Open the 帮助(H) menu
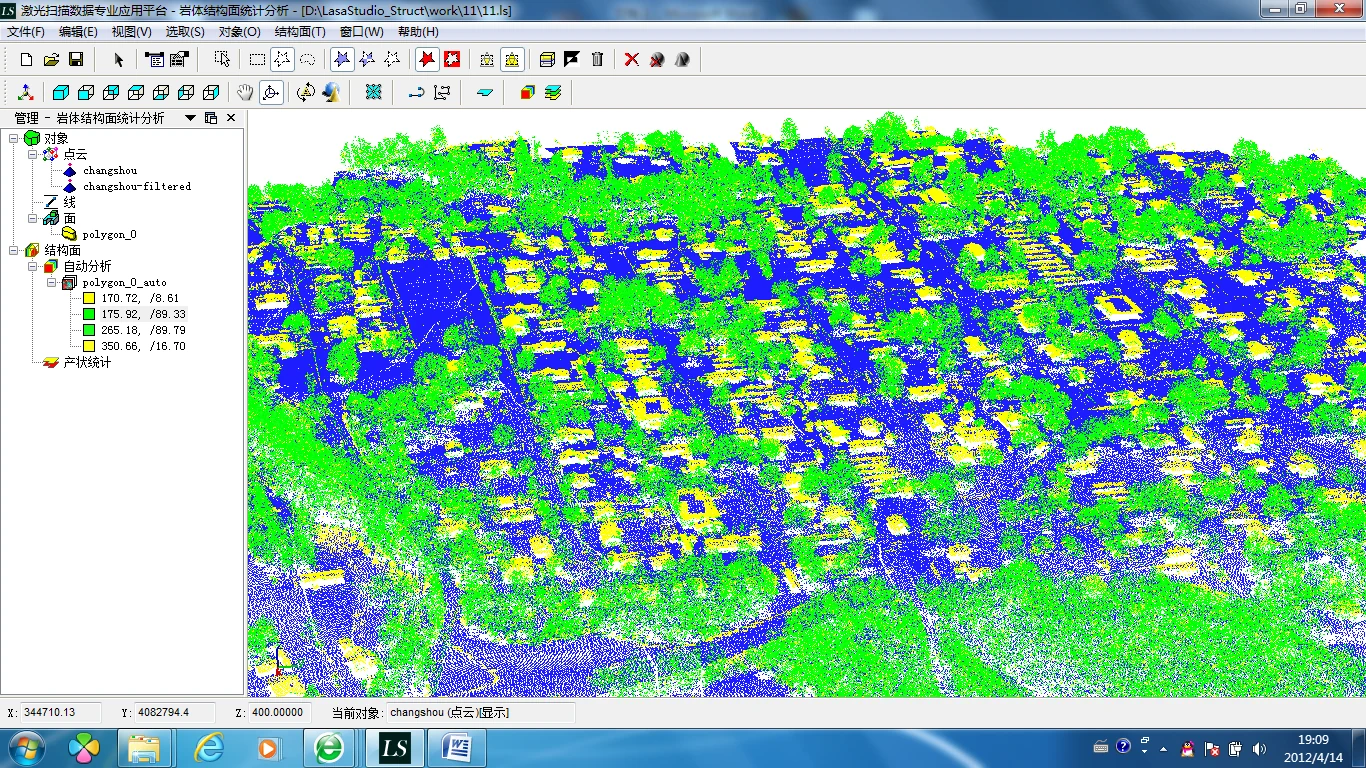The image size is (1366, 768). coord(418,32)
